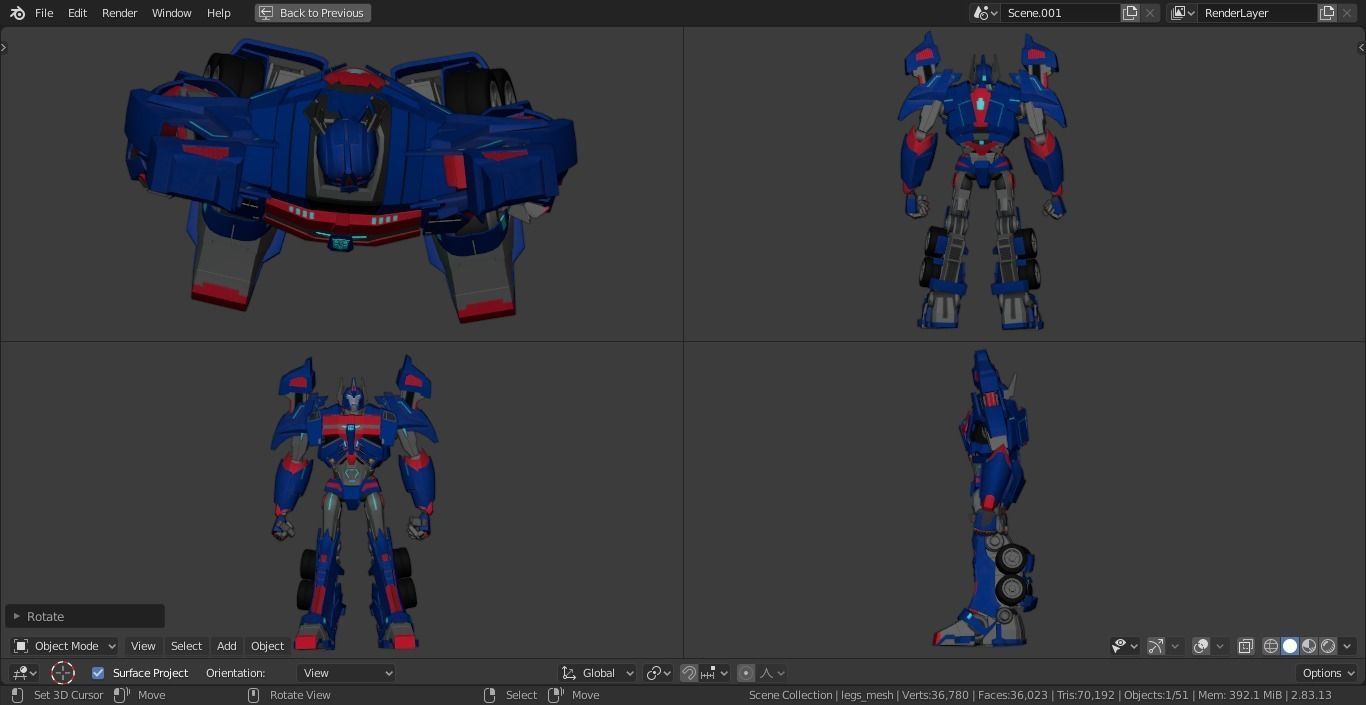1366x705 pixels.
Task: Click the delete scene X icon
Action: pos(1150,13)
